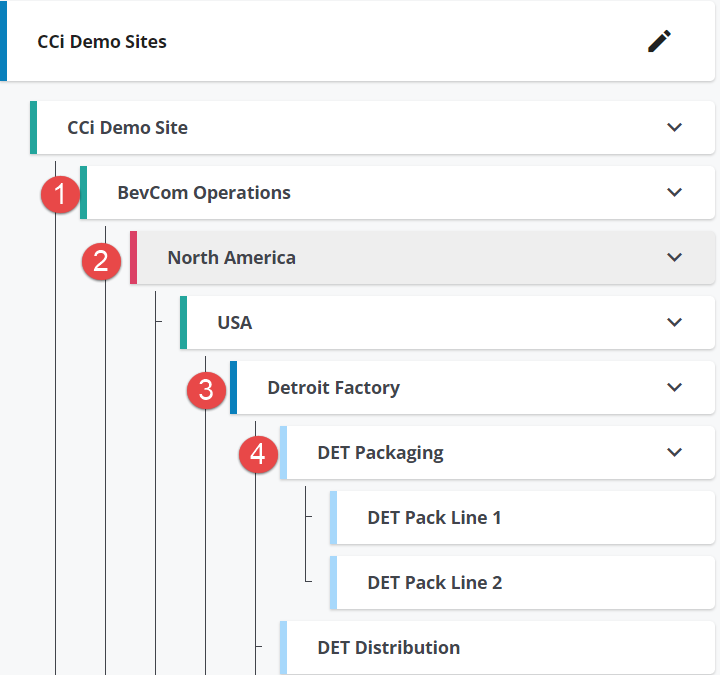Collapse Detroit Factory using its chevron
This screenshot has height=675, width=720.
point(674,387)
